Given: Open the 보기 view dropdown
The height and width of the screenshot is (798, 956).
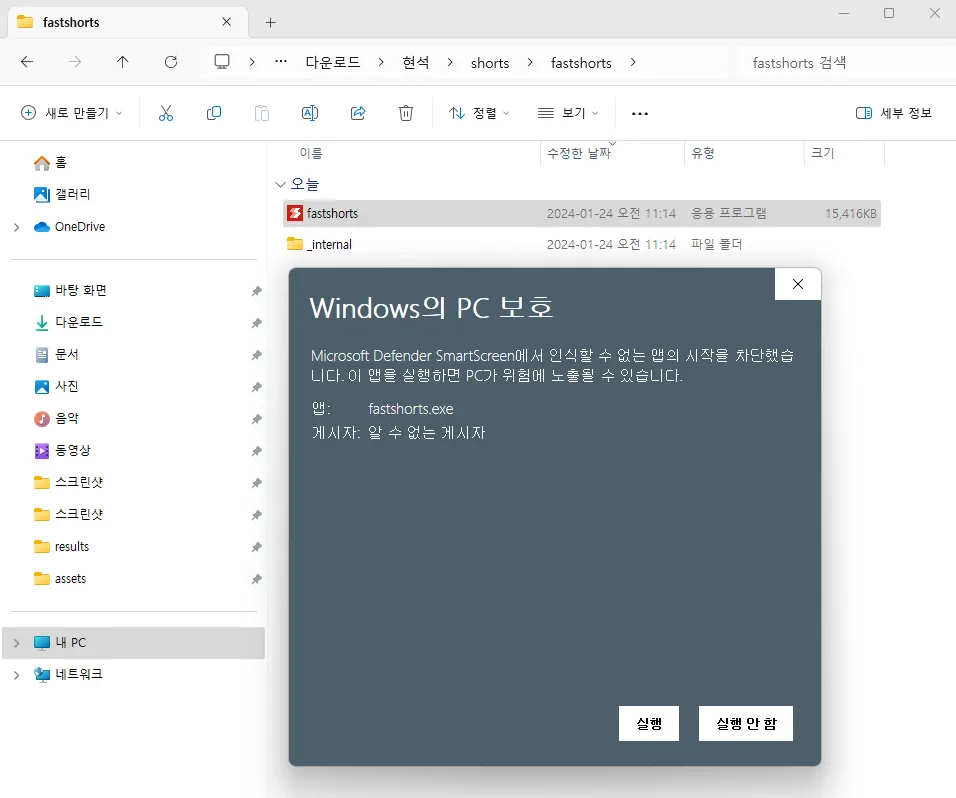Looking at the screenshot, I should 568,113.
